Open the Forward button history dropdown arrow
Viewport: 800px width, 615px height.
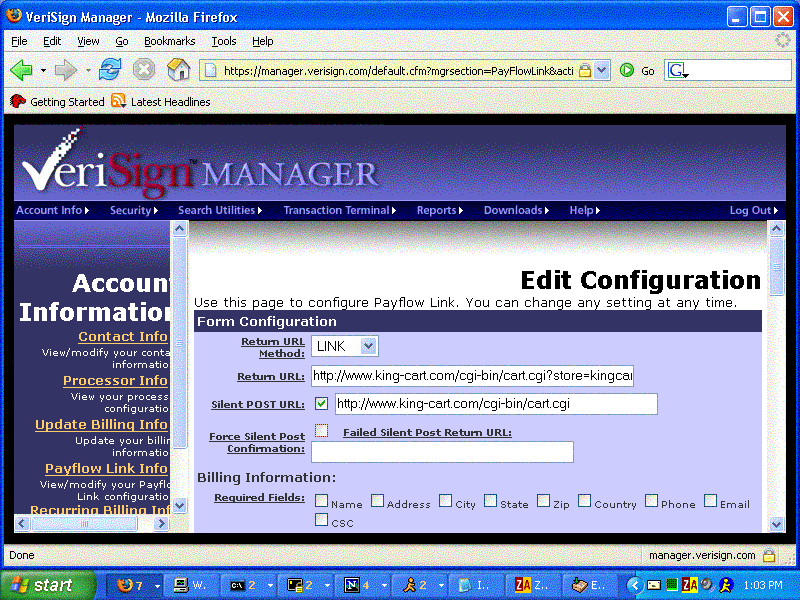tap(88, 70)
